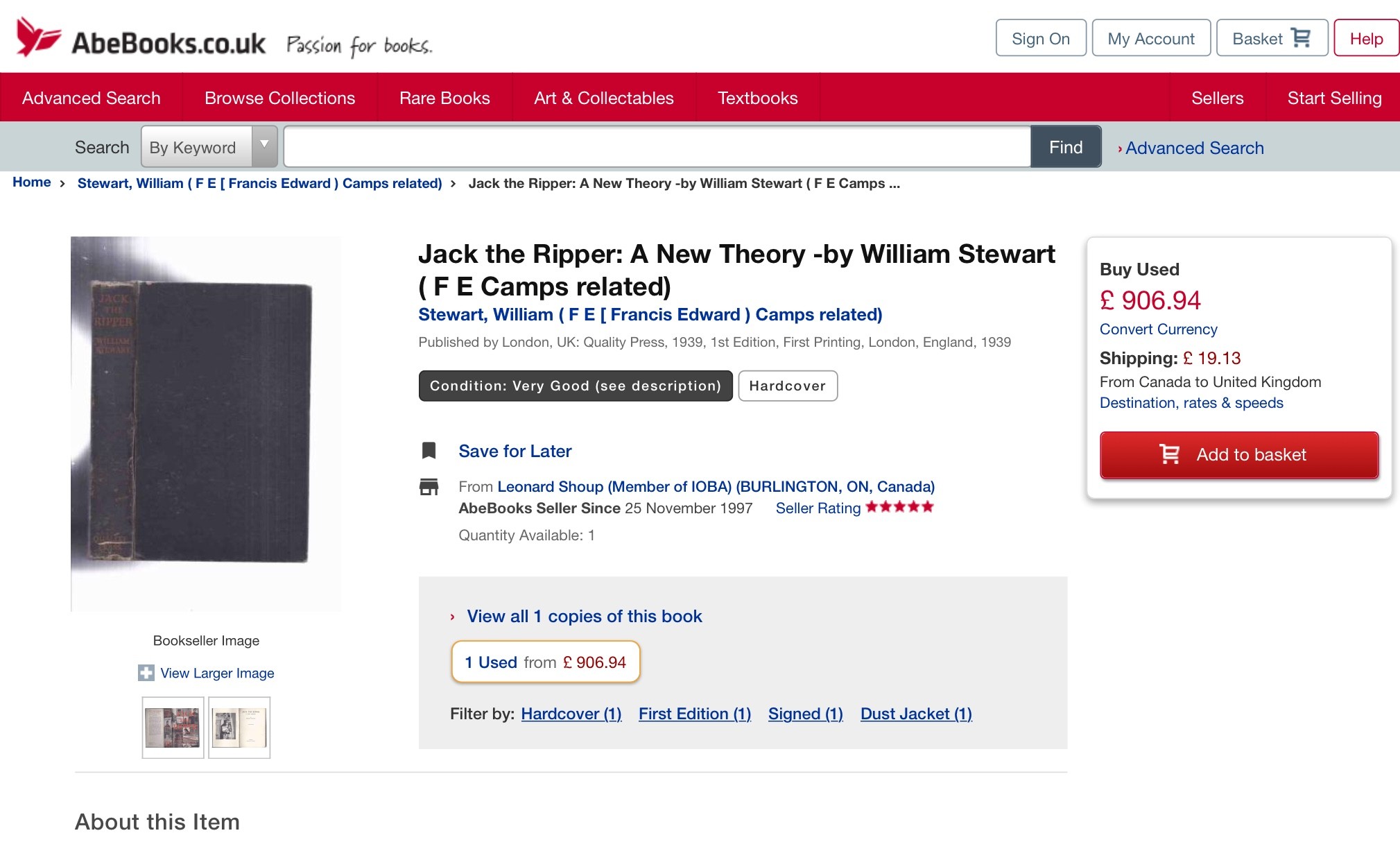
Task: Select the second book thumbnail image
Action: click(x=239, y=728)
